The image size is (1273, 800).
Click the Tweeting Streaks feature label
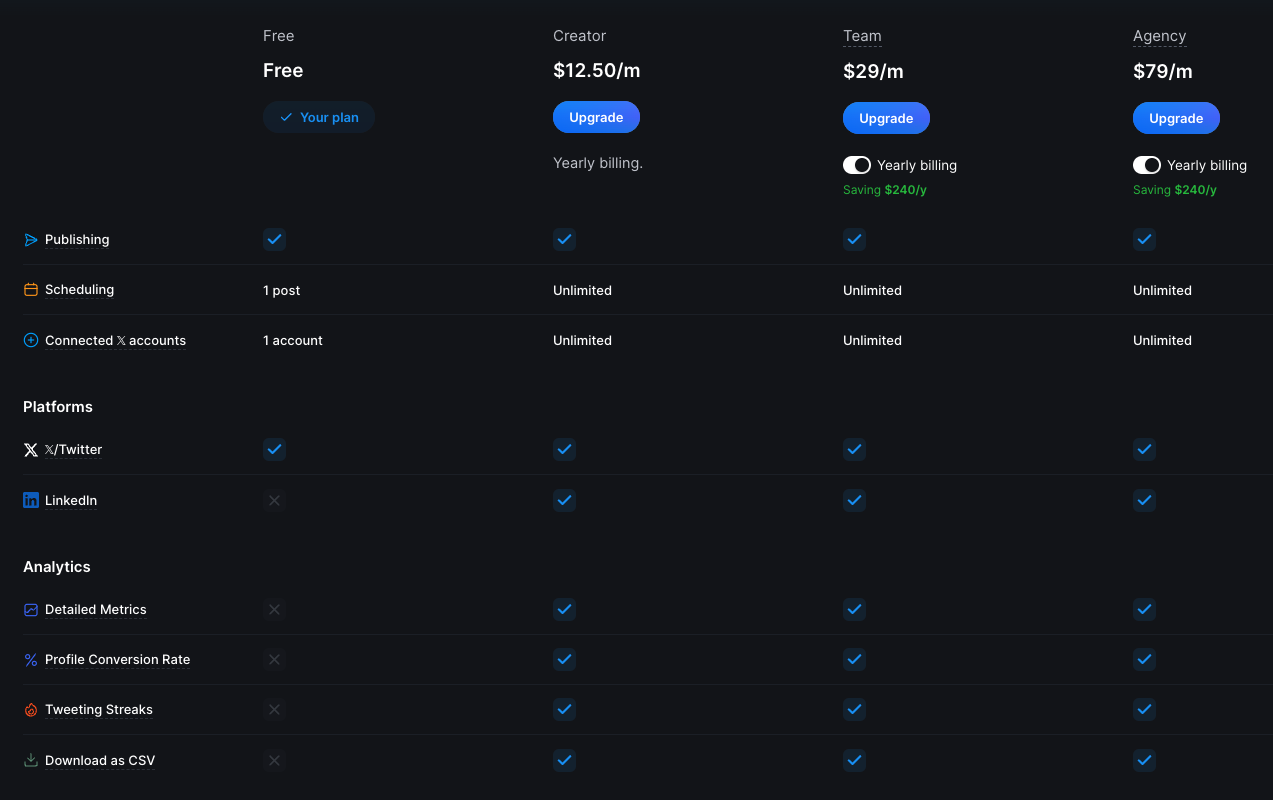[x=99, y=710]
